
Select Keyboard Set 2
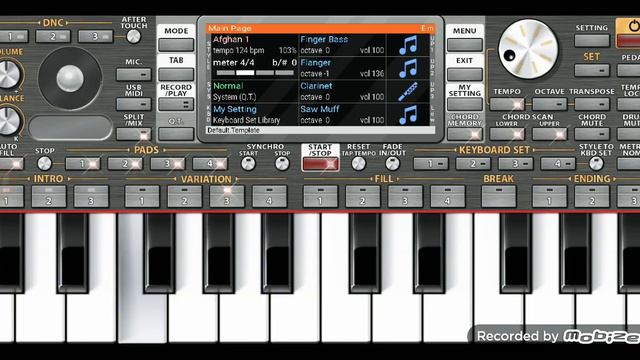pos(473,164)
